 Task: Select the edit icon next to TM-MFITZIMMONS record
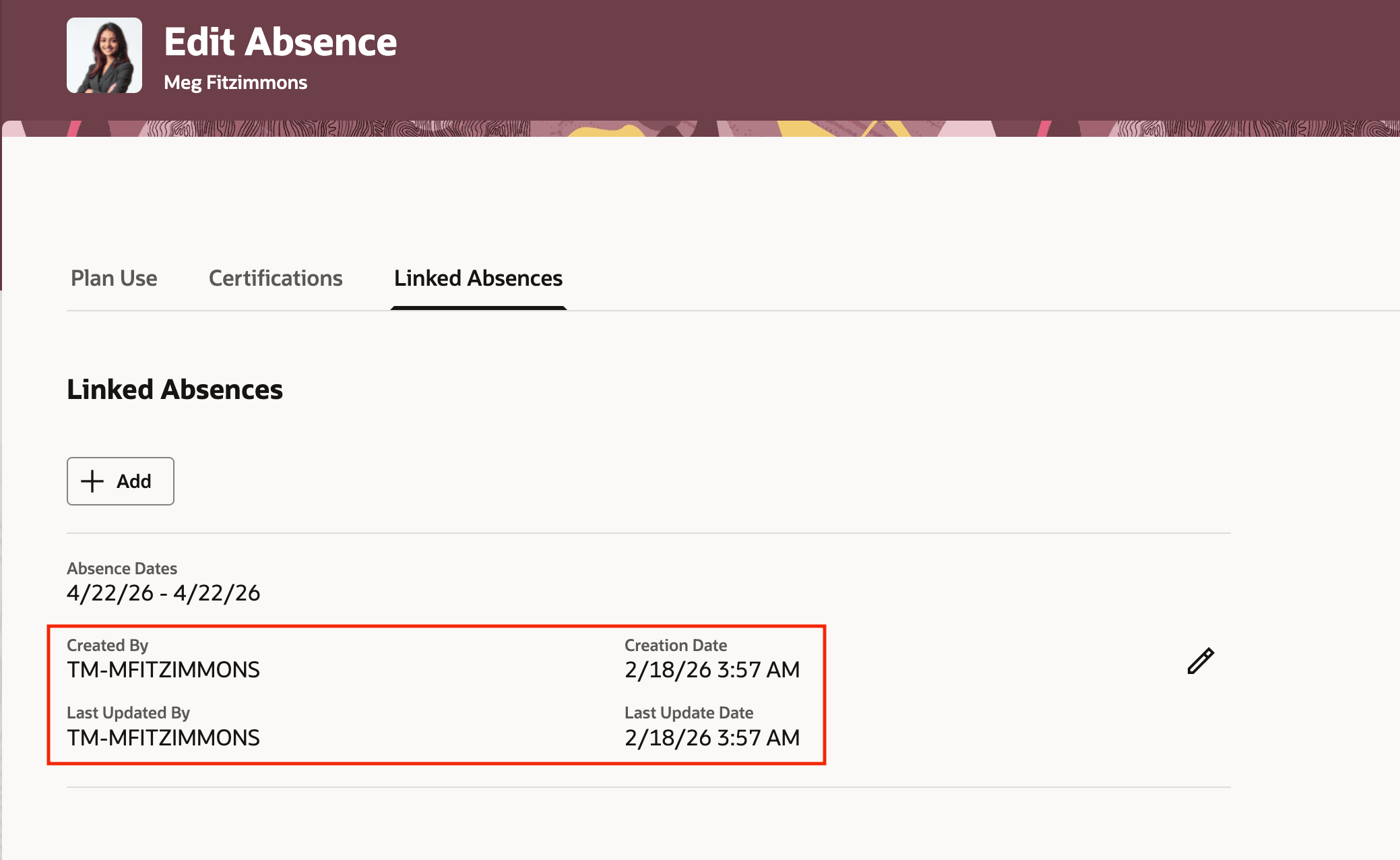coord(1200,661)
